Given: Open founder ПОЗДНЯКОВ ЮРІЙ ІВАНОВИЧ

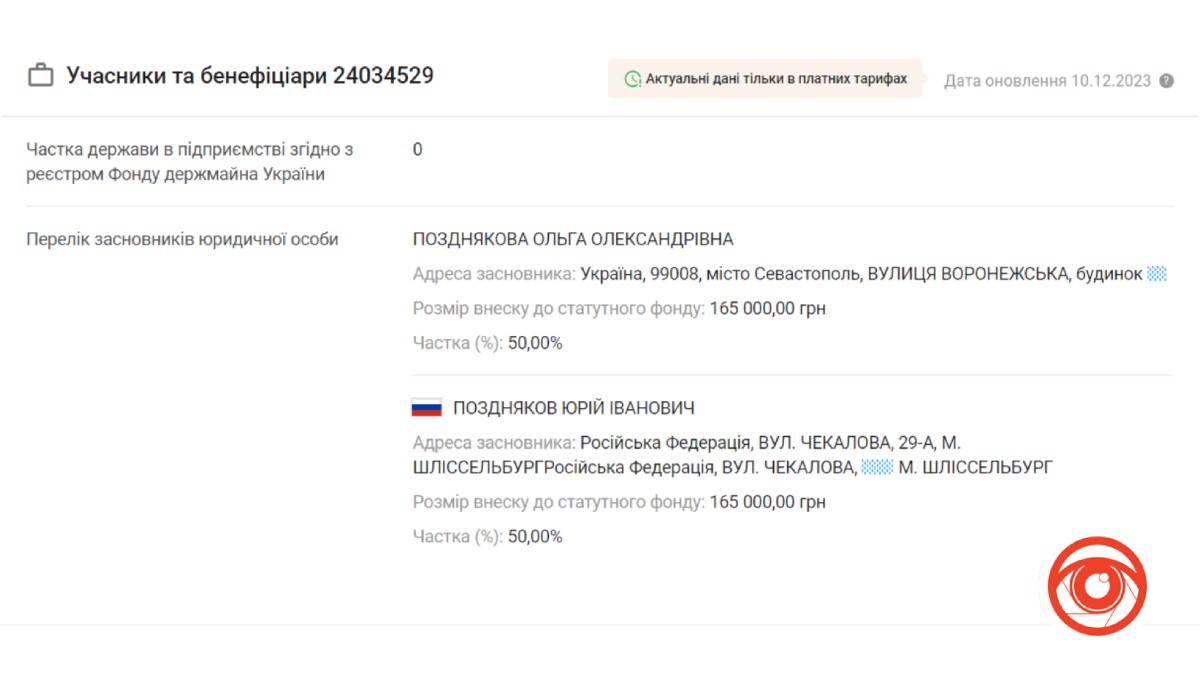Looking at the screenshot, I should (x=573, y=408).
